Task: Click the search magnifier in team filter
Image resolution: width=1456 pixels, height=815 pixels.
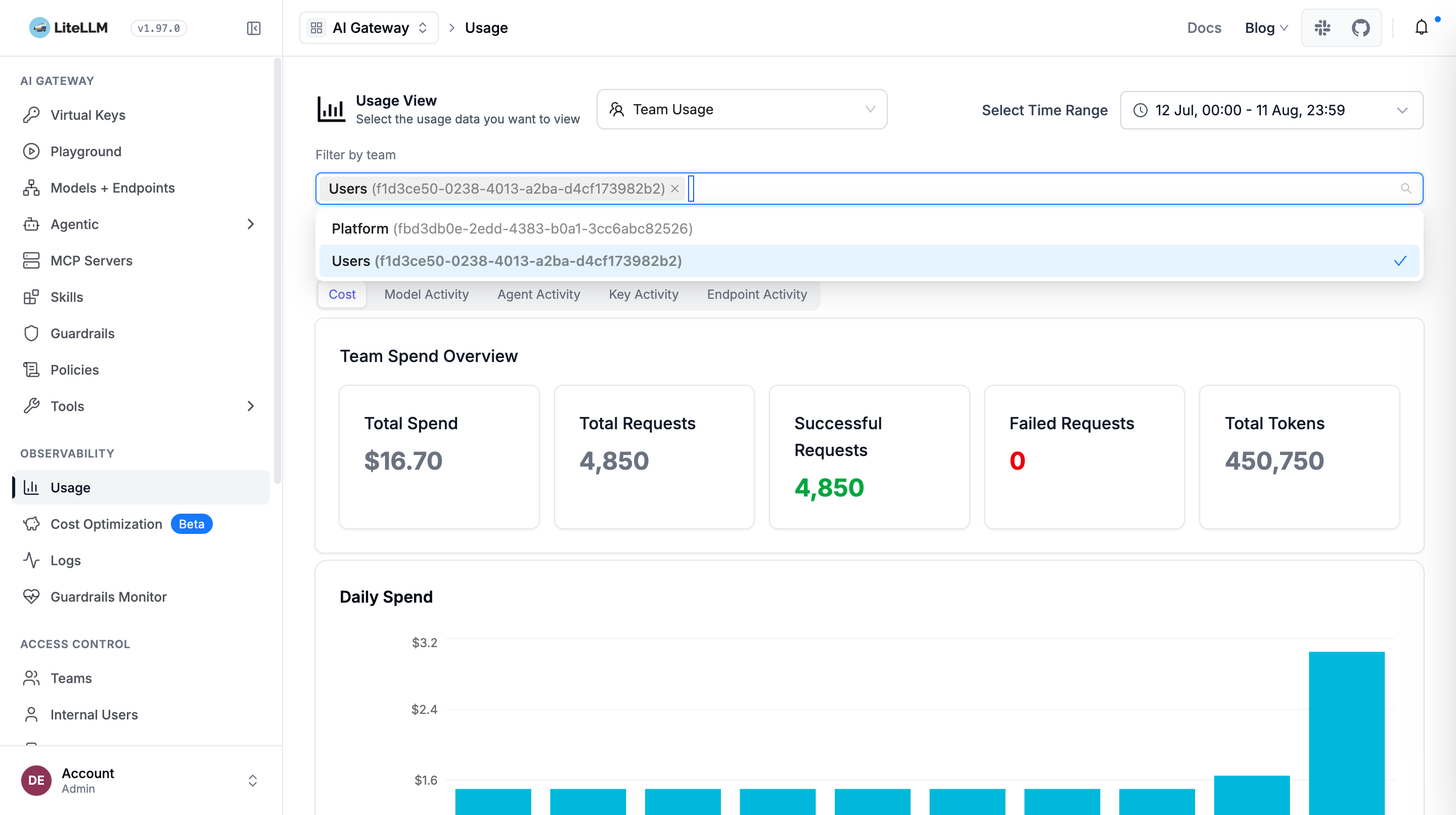Action: tap(1405, 189)
